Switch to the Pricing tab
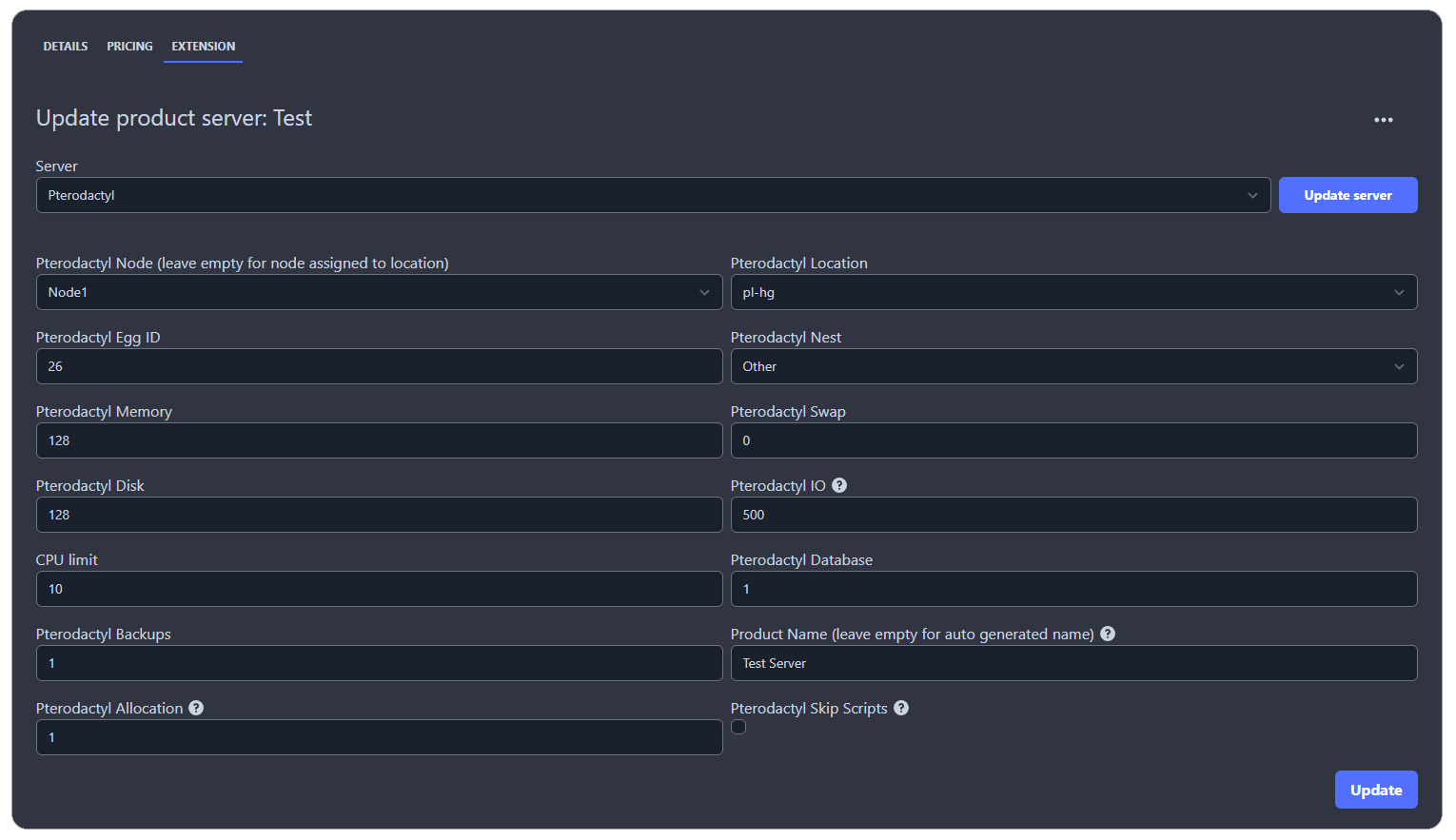The width and height of the screenshot is (1456, 840). (x=129, y=47)
